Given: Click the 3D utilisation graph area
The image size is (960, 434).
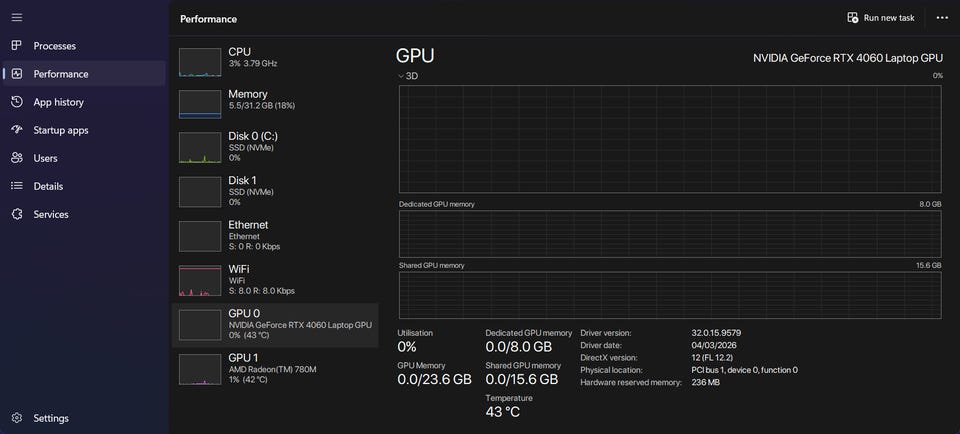Looking at the screenshot, I should tap(670, 140).
